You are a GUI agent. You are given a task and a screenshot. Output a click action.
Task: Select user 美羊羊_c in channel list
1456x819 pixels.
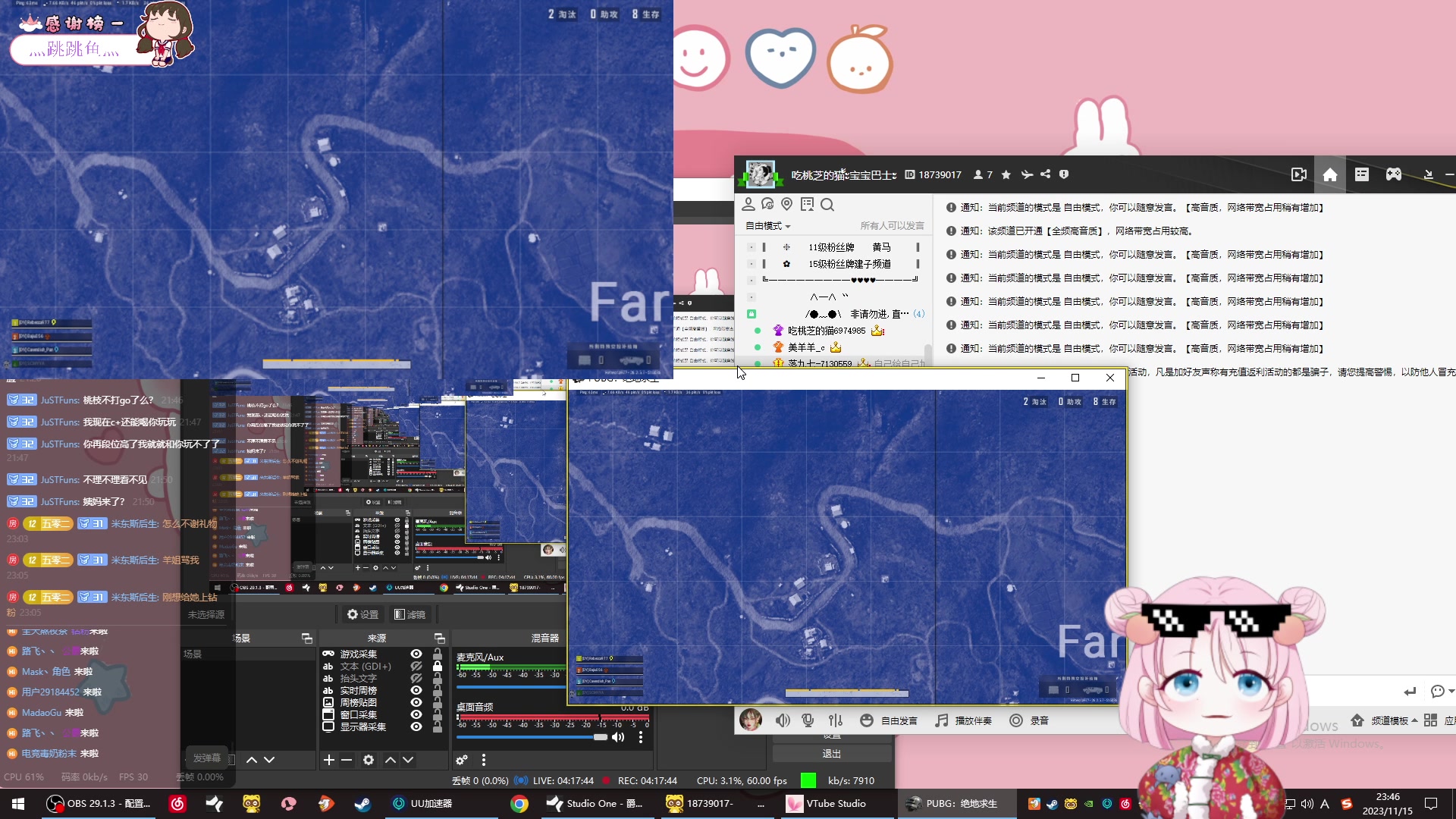coord(806,347)
